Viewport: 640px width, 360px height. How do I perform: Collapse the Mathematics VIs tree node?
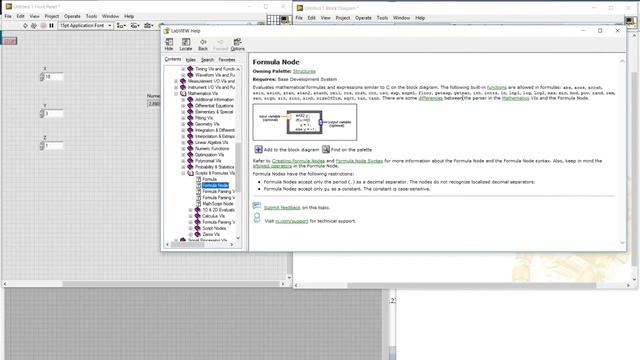[x=176, y=93]
